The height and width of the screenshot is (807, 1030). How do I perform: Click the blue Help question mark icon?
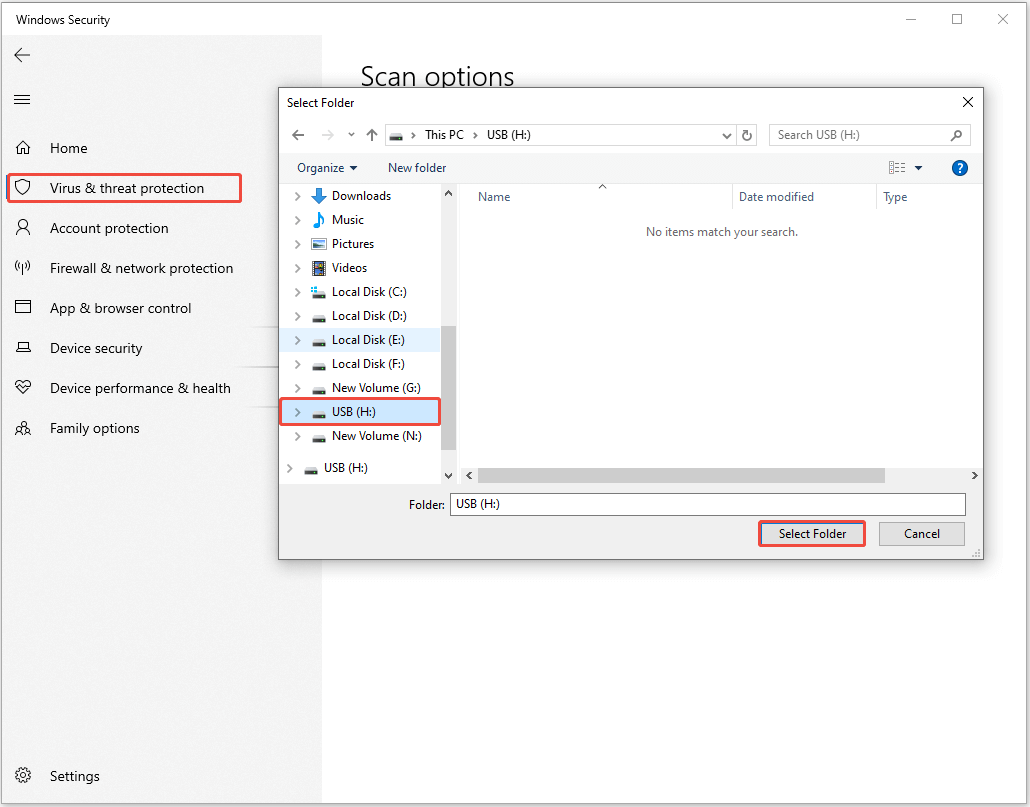[960, 167]
